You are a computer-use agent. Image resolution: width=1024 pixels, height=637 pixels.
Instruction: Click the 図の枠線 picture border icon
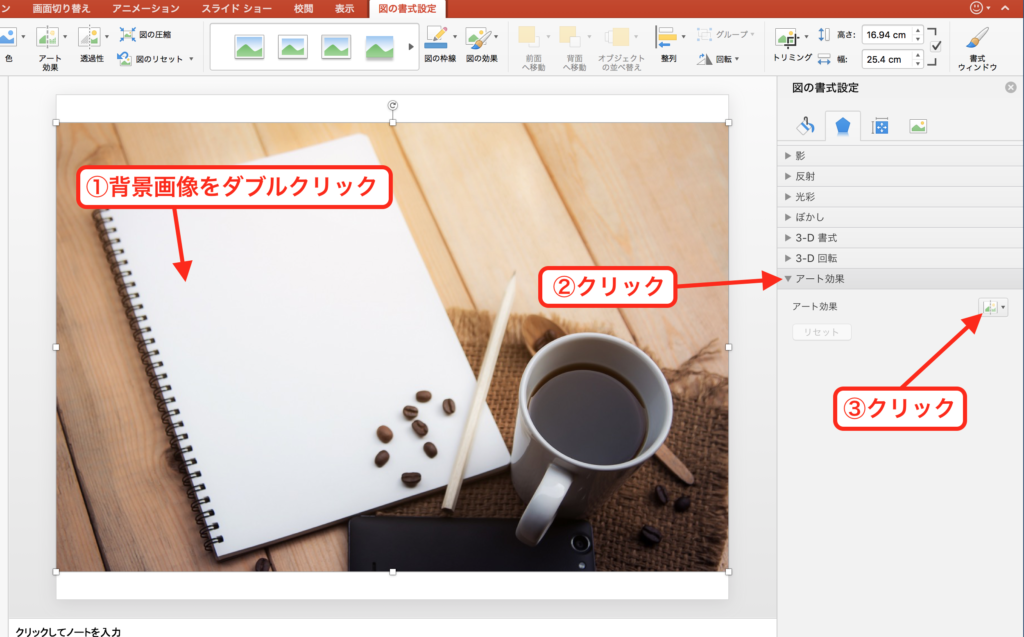437,39
